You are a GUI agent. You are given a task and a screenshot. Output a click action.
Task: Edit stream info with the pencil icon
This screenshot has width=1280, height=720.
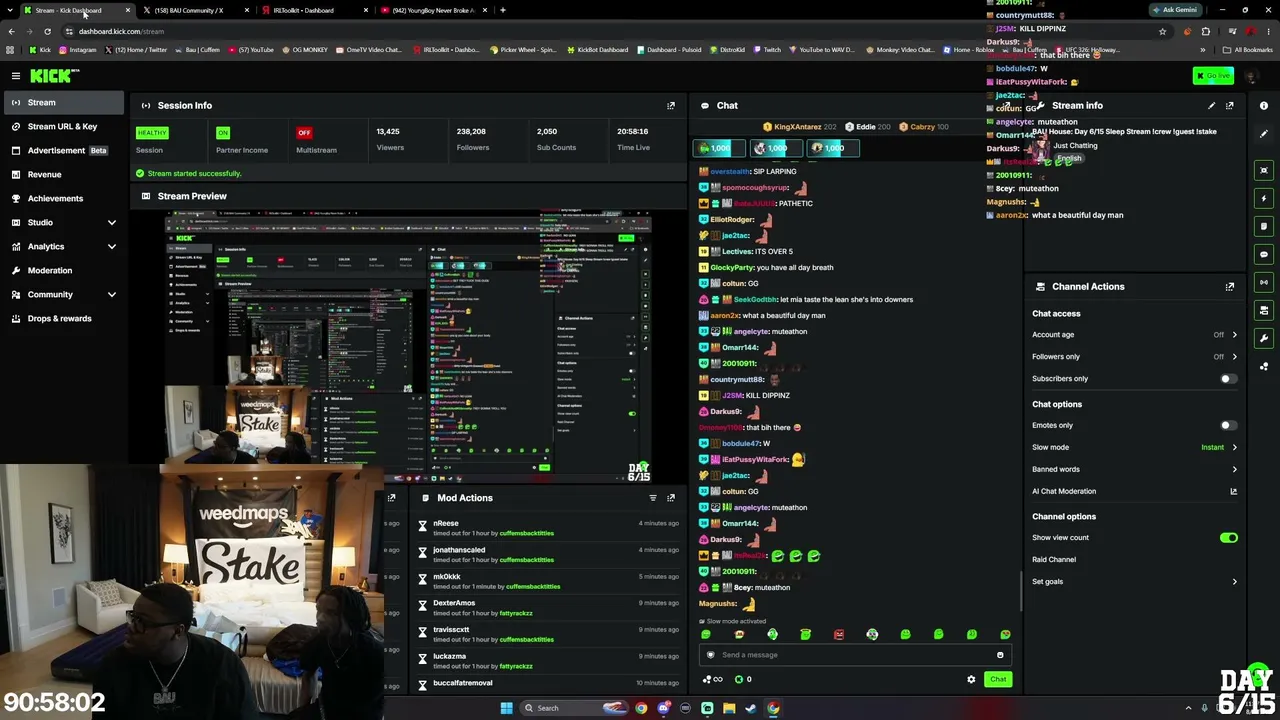click(x=1212, y=105)
